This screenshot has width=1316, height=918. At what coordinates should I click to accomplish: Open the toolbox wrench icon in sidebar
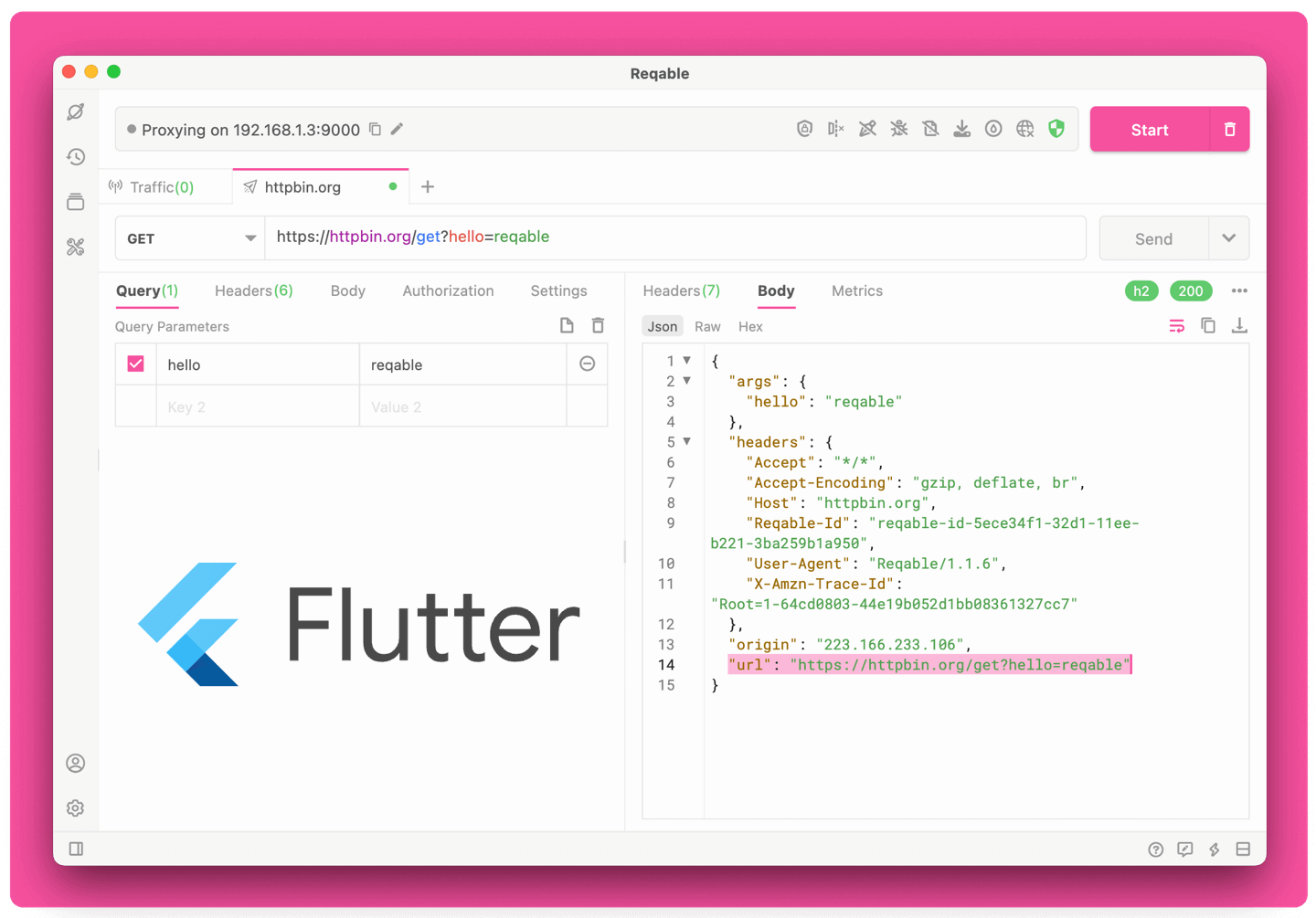[76, 247]
